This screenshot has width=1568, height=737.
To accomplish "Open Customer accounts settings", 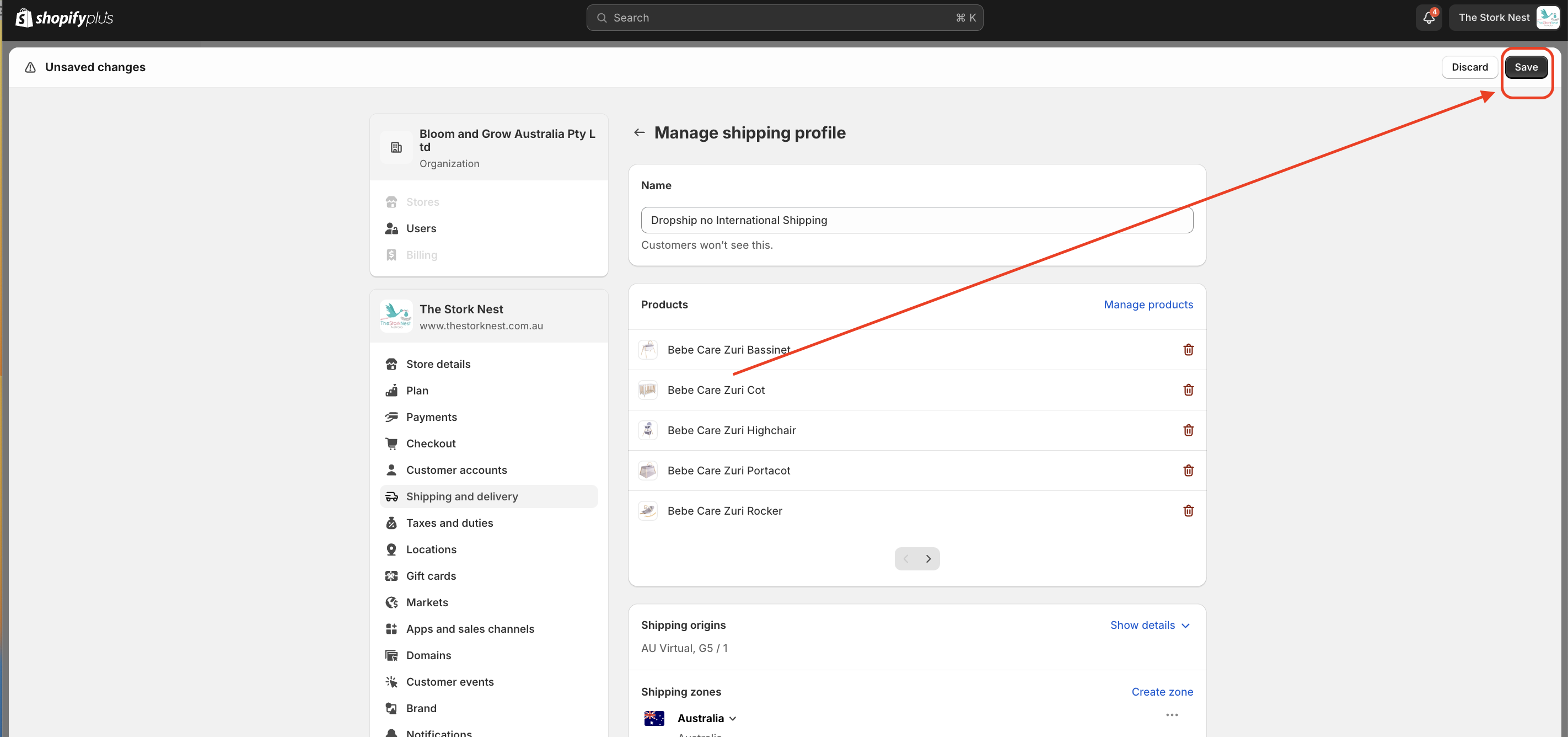I will [x=488, y=470].
